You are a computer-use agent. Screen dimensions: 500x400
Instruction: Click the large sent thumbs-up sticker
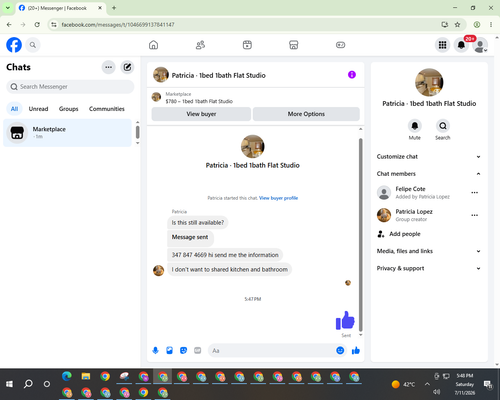[x=345, y=320]
